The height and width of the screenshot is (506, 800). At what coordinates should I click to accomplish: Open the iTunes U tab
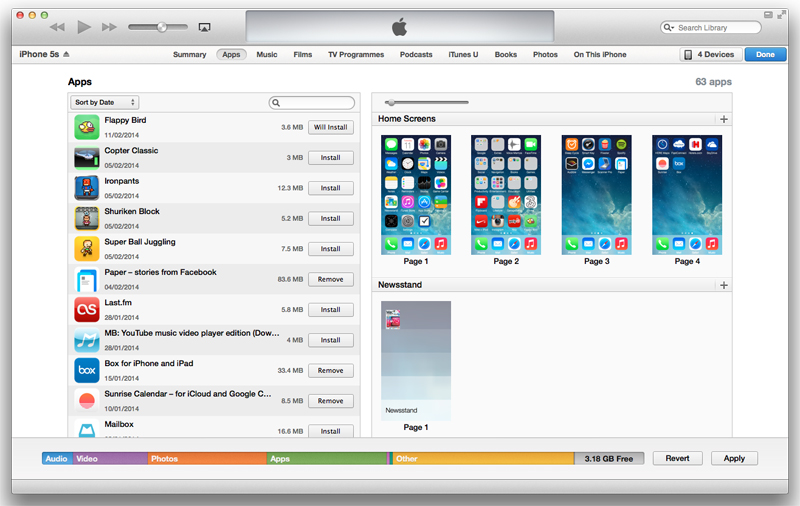[x=463, y=55]
